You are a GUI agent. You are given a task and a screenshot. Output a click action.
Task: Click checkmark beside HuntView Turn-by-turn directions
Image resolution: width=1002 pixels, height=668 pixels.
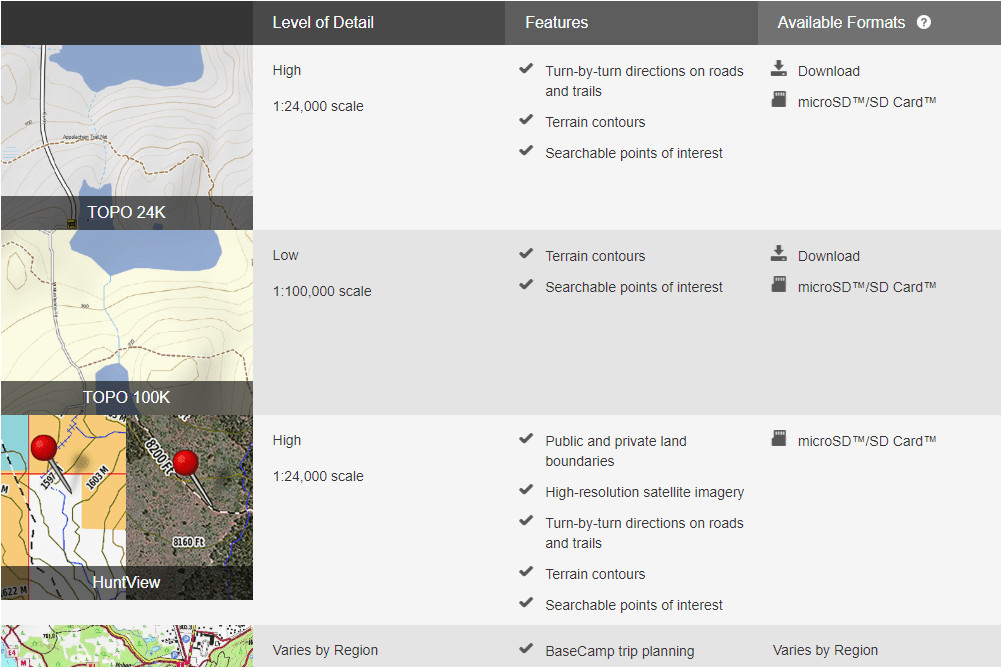526,520
